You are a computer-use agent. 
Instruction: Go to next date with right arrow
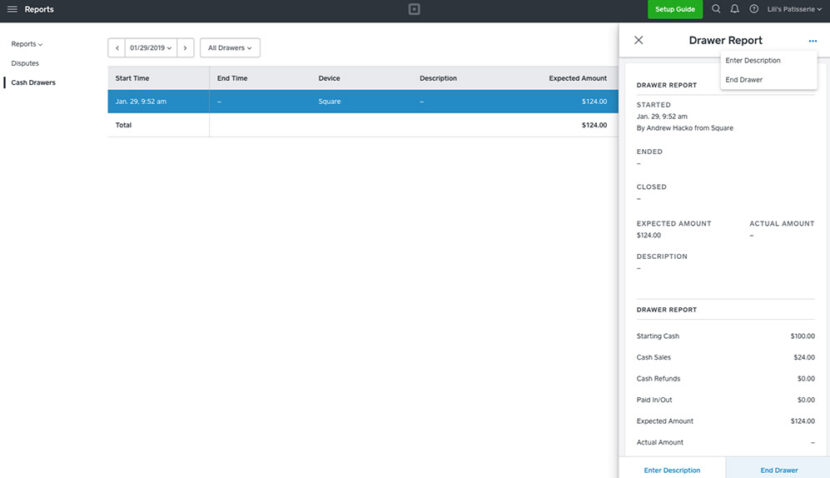pos(185,48)
